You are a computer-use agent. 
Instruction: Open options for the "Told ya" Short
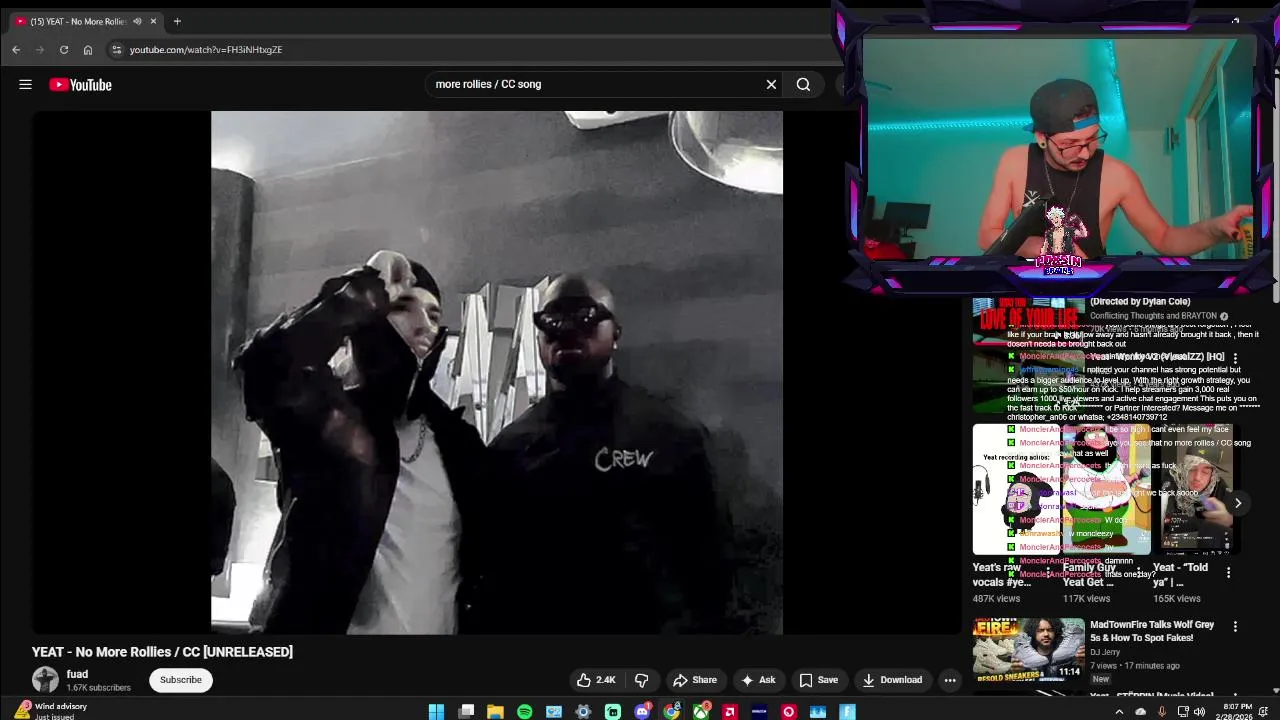[x=1228, y=573]
